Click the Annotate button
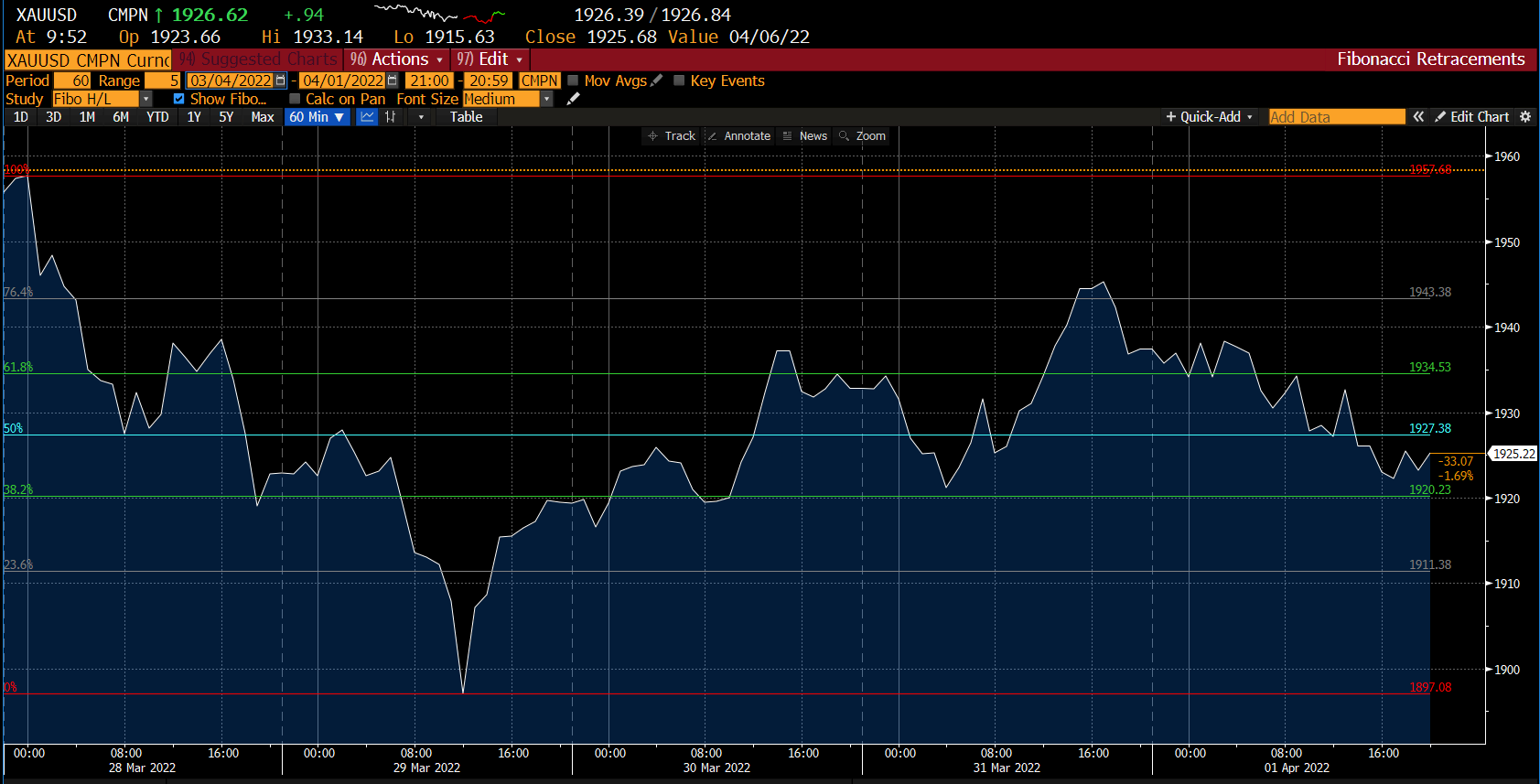 [x=739, y=136]
